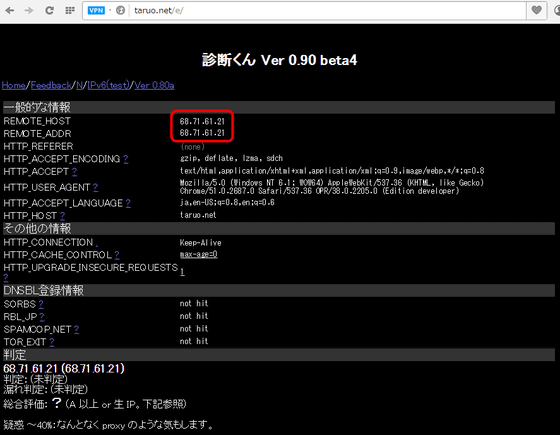Open the IPv6(test) link
Viewport: 560px width, 435px height.
[x=109, y=85]
